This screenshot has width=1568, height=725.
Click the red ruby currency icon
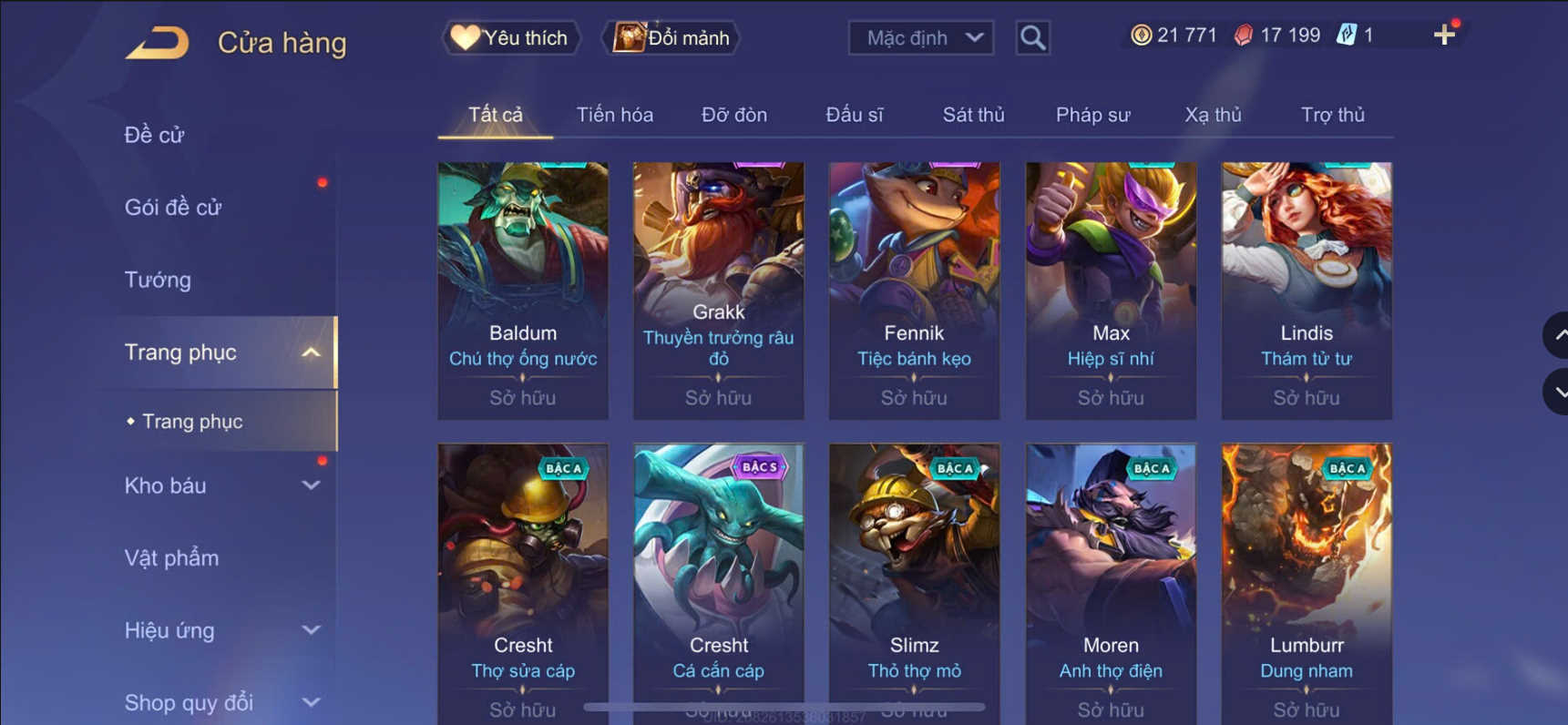point(1244,36)
